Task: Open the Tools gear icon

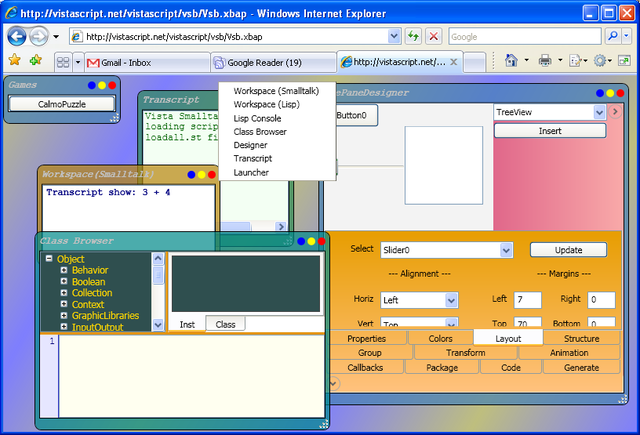Action: (x=600, y=61)
